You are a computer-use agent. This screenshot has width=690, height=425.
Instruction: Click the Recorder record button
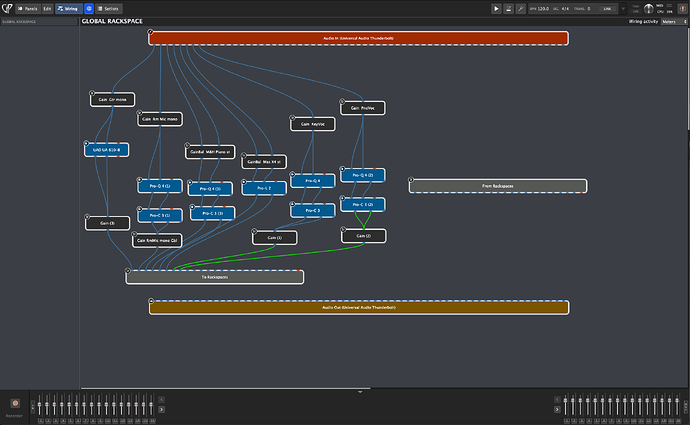15,403
